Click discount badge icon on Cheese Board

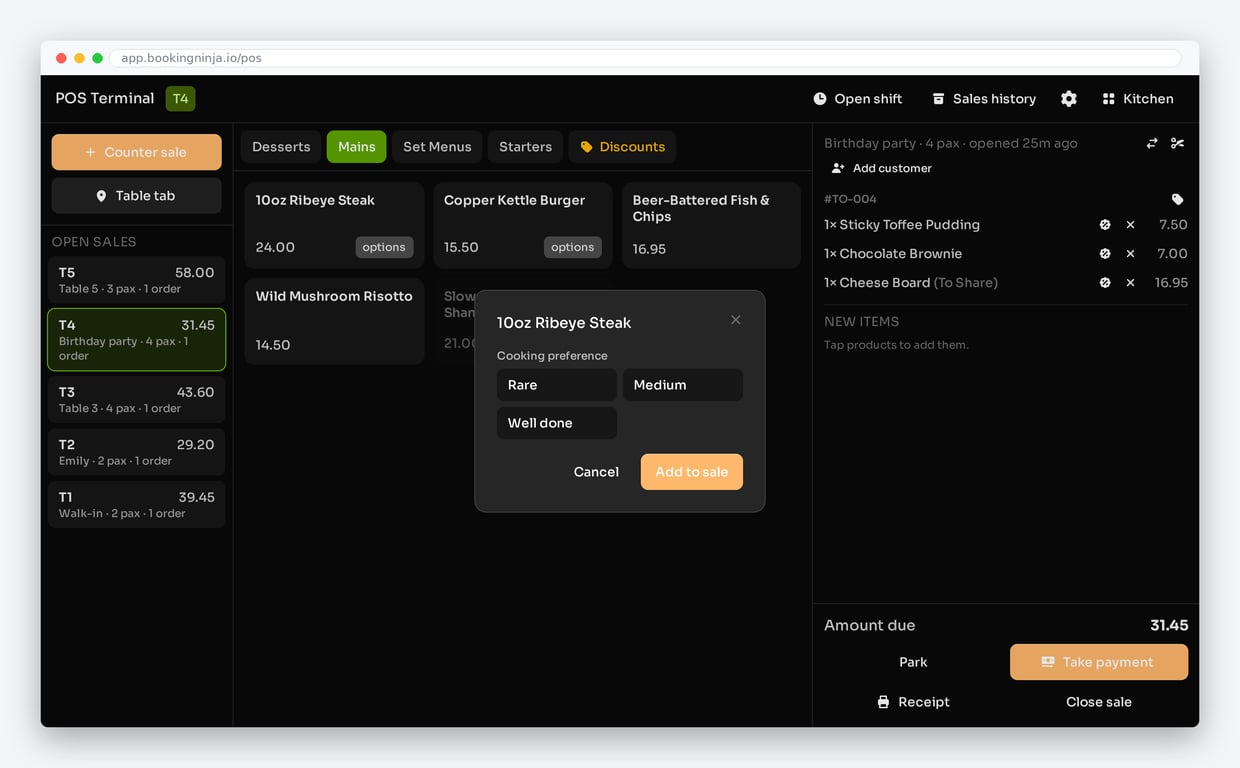pyautogui.click(x=1105, y=283)
